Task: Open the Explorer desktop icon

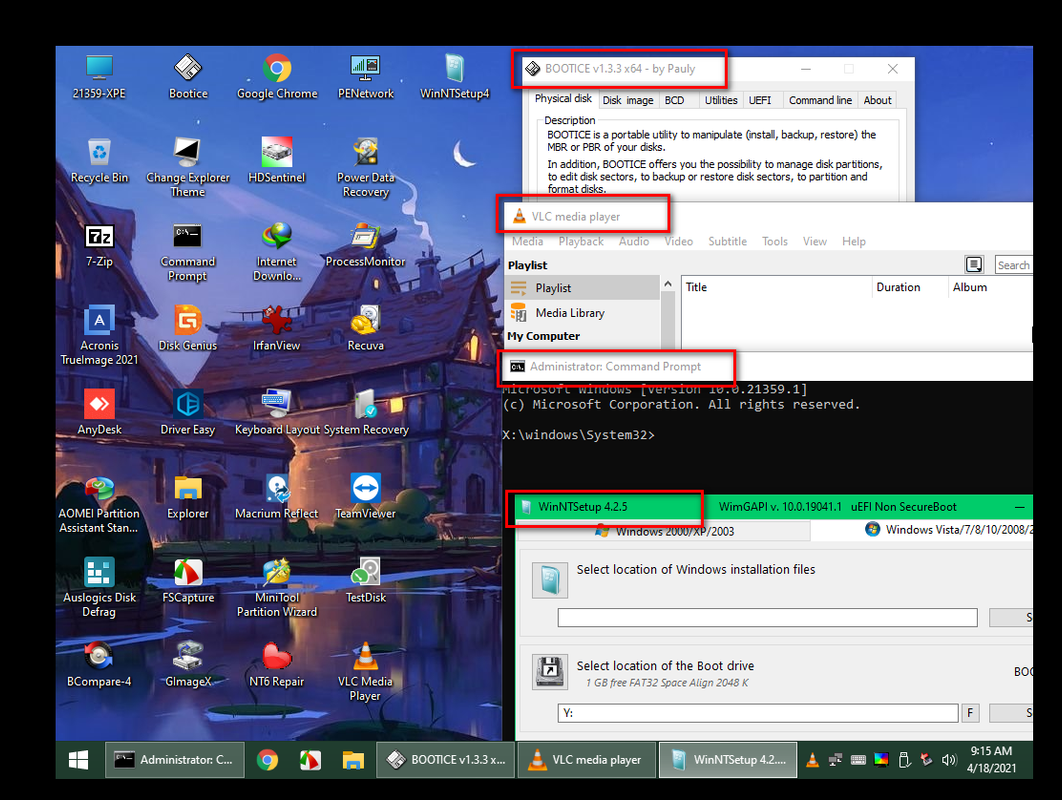Action: (188, 497)
